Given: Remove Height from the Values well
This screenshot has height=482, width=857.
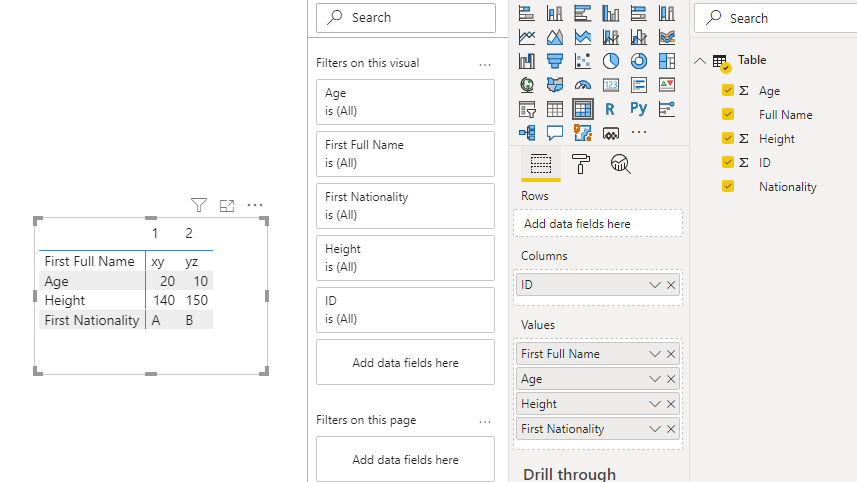Looking at the screenshot, I should click(671, 404).
